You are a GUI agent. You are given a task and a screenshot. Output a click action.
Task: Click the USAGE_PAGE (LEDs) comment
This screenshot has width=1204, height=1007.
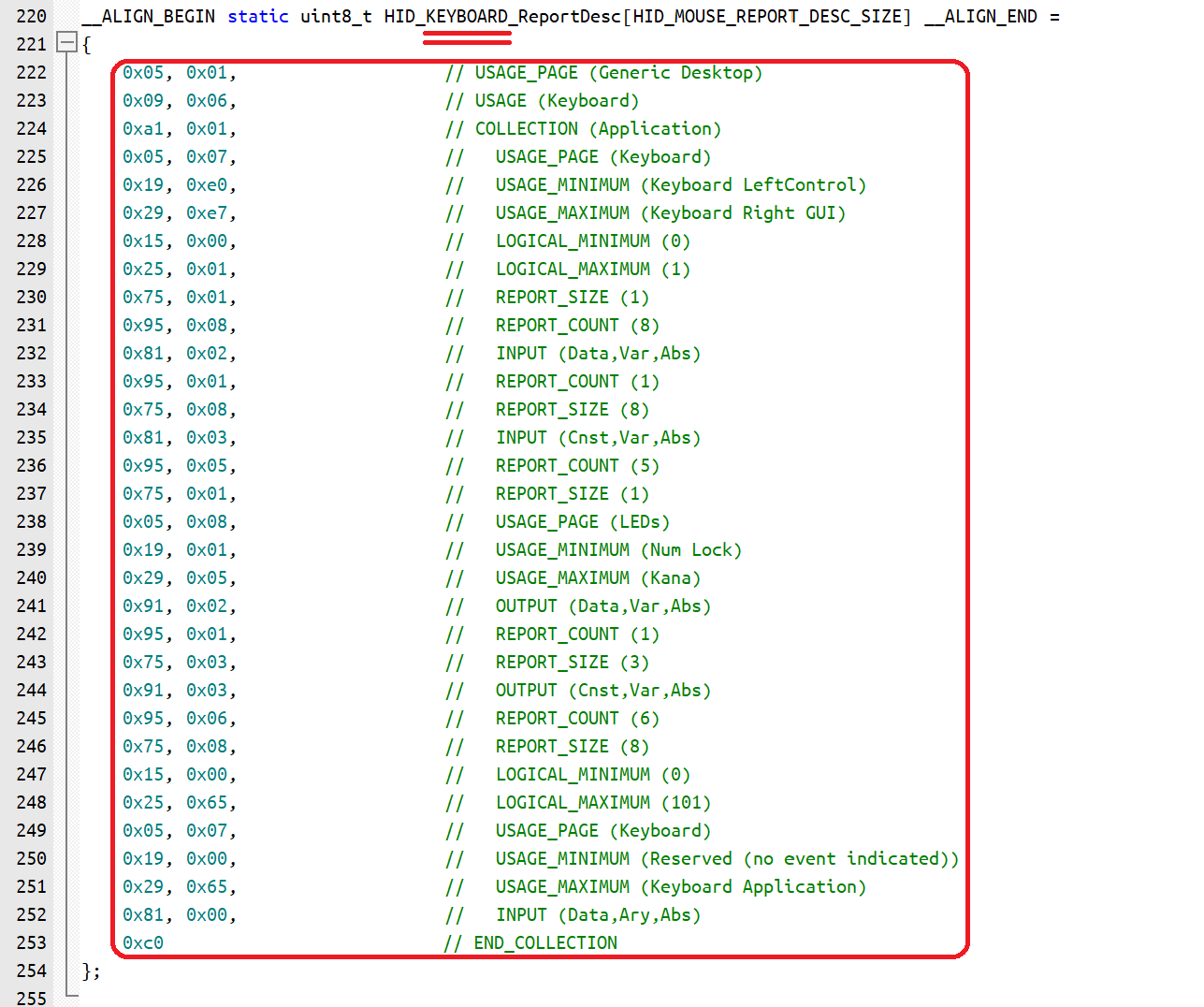[x=582, y=521]
